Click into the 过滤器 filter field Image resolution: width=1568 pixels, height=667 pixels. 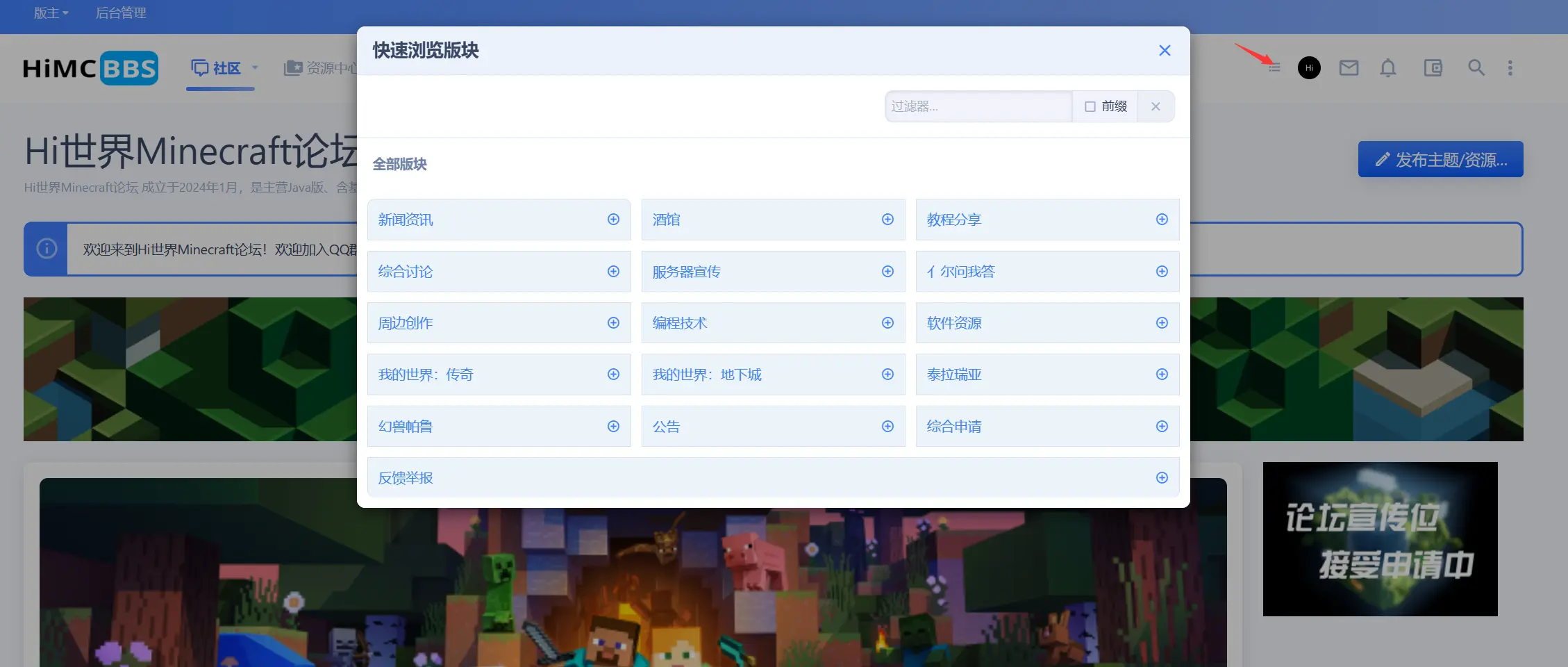point(978,106)
